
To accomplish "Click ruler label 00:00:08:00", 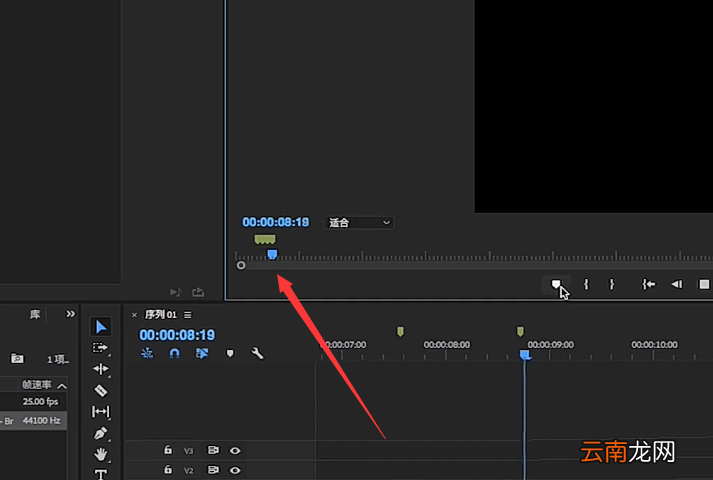I will [x=447, y=345].
